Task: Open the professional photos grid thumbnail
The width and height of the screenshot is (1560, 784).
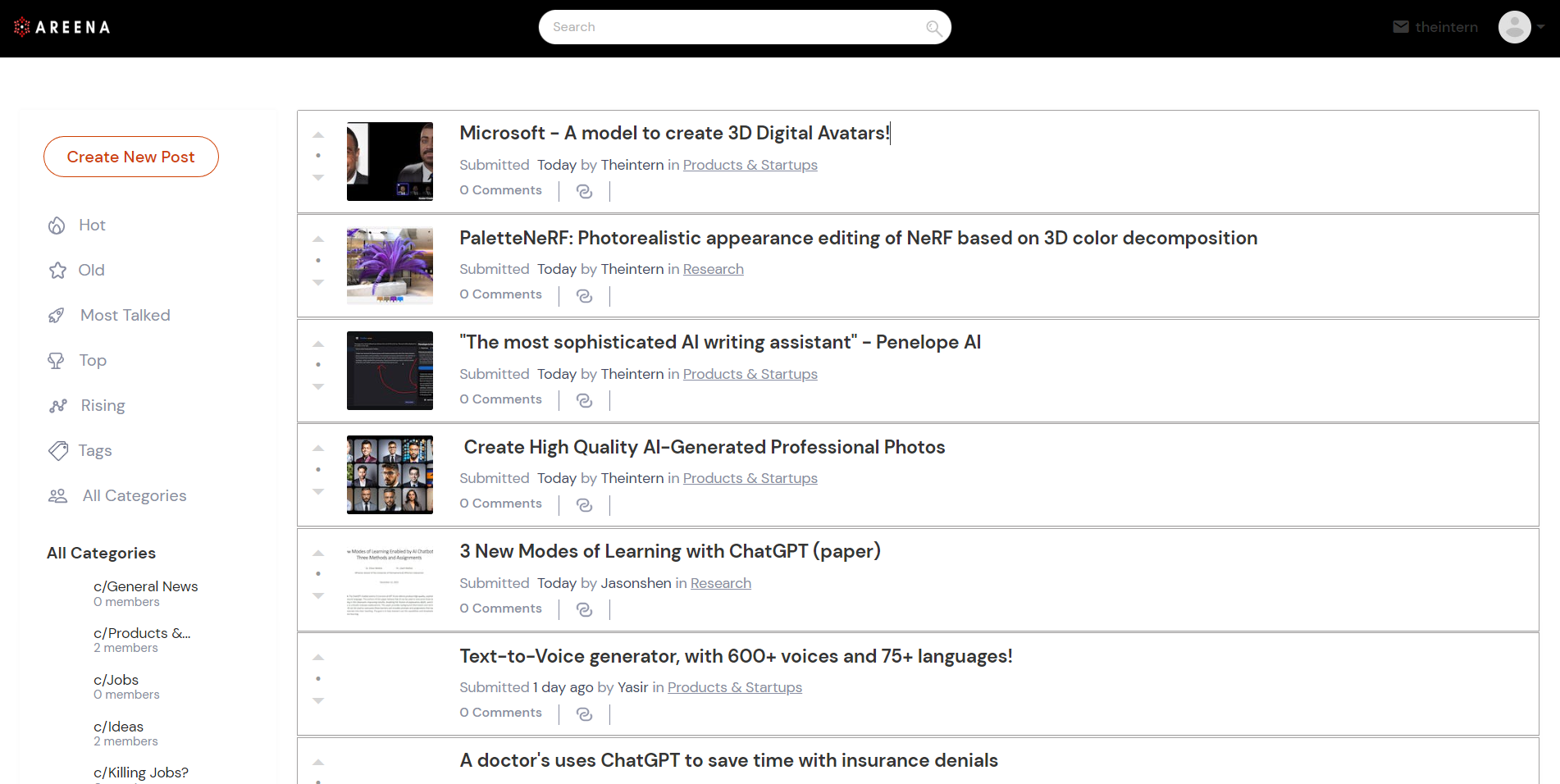Action: [390, 475]
